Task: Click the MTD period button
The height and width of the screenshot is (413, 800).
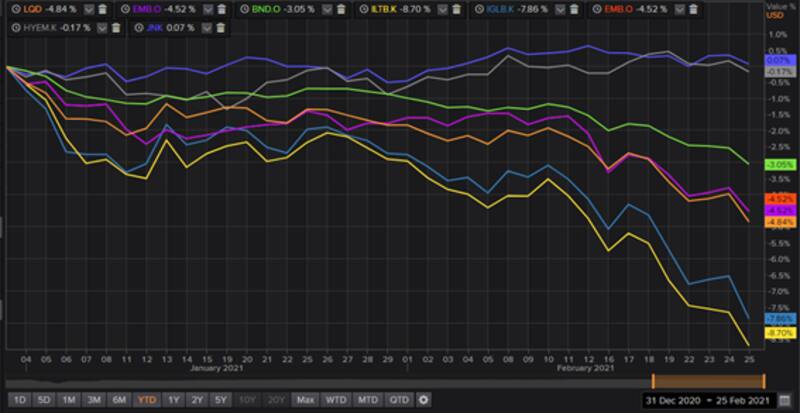Action: pos(368,400)
